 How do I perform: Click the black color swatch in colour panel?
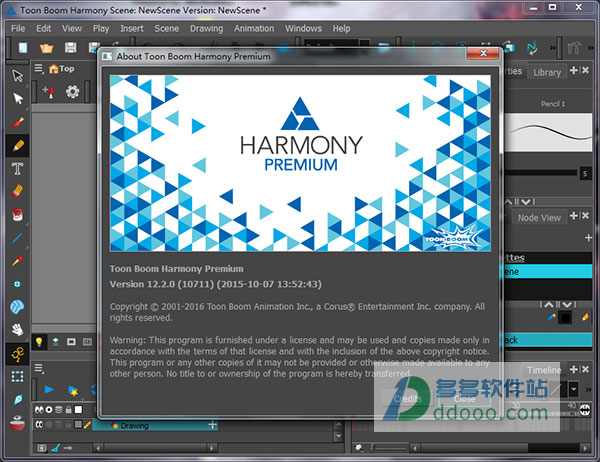pos(565,317)
